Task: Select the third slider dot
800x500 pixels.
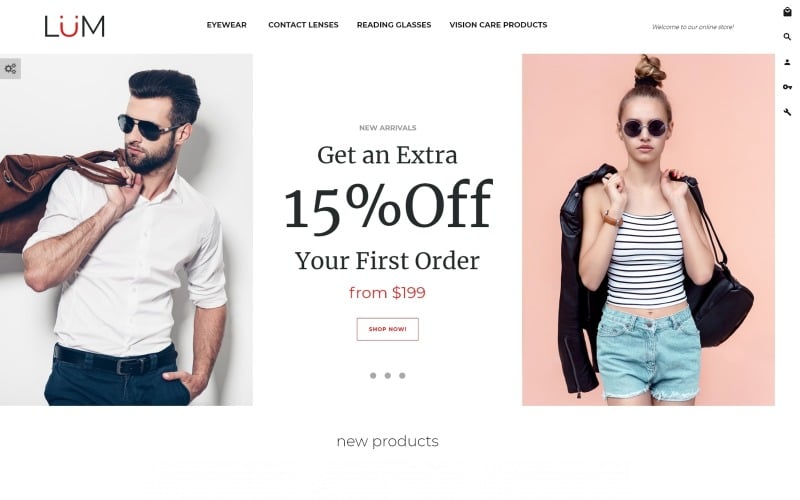Action: pos(402,376)
